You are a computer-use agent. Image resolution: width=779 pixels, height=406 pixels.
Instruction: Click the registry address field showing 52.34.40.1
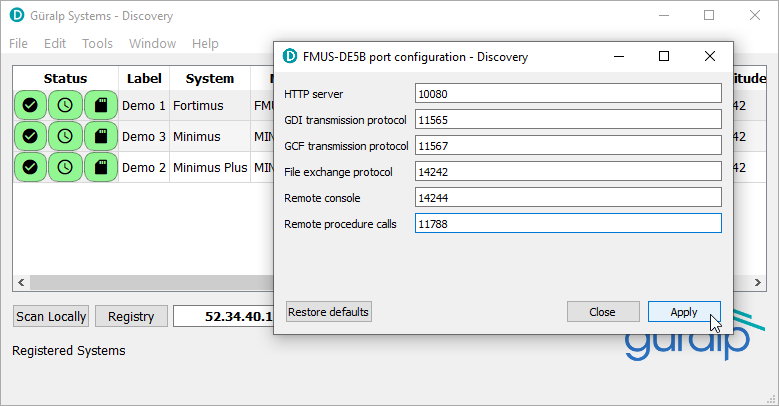223,317
